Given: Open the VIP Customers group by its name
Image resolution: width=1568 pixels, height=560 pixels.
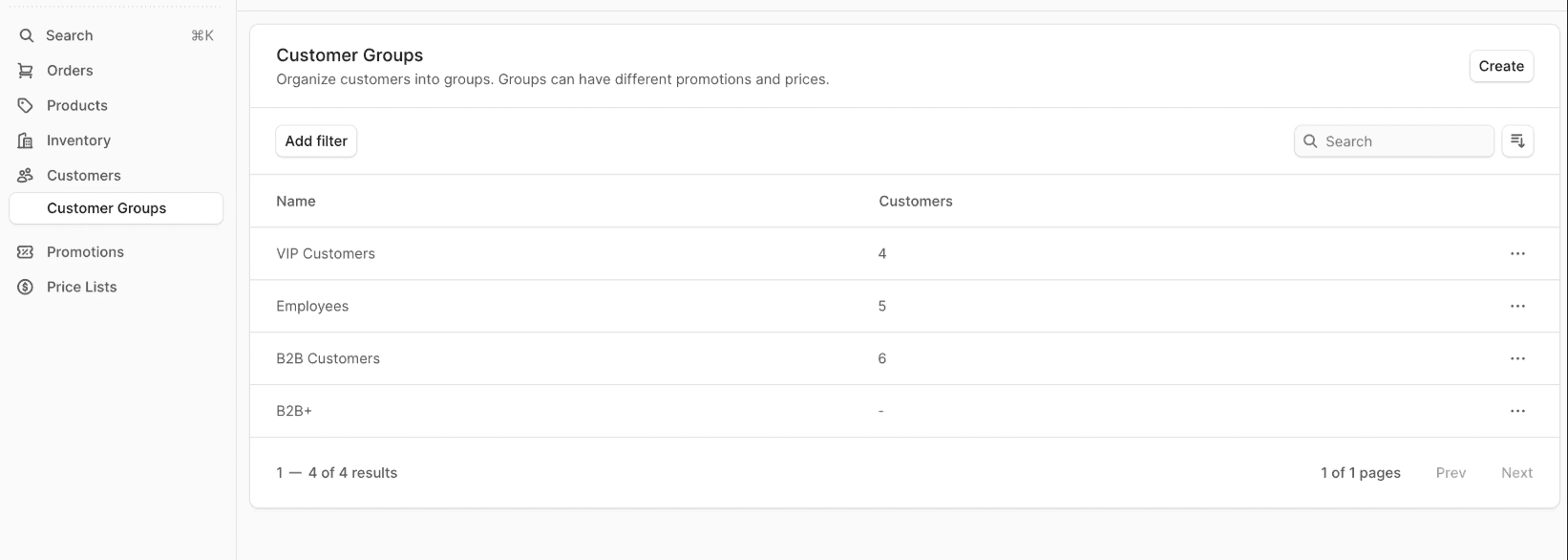Looking at the screenshot, I should pyautogui.click(x=326, y=253).
